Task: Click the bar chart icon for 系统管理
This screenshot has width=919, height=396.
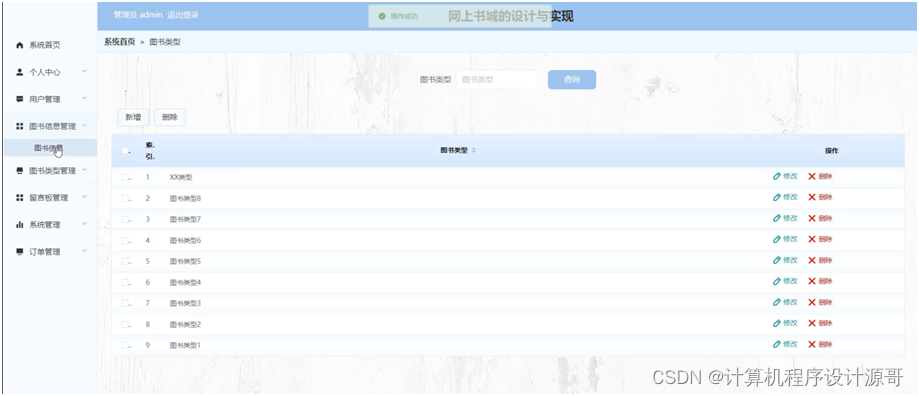Action: pos(19,224)
